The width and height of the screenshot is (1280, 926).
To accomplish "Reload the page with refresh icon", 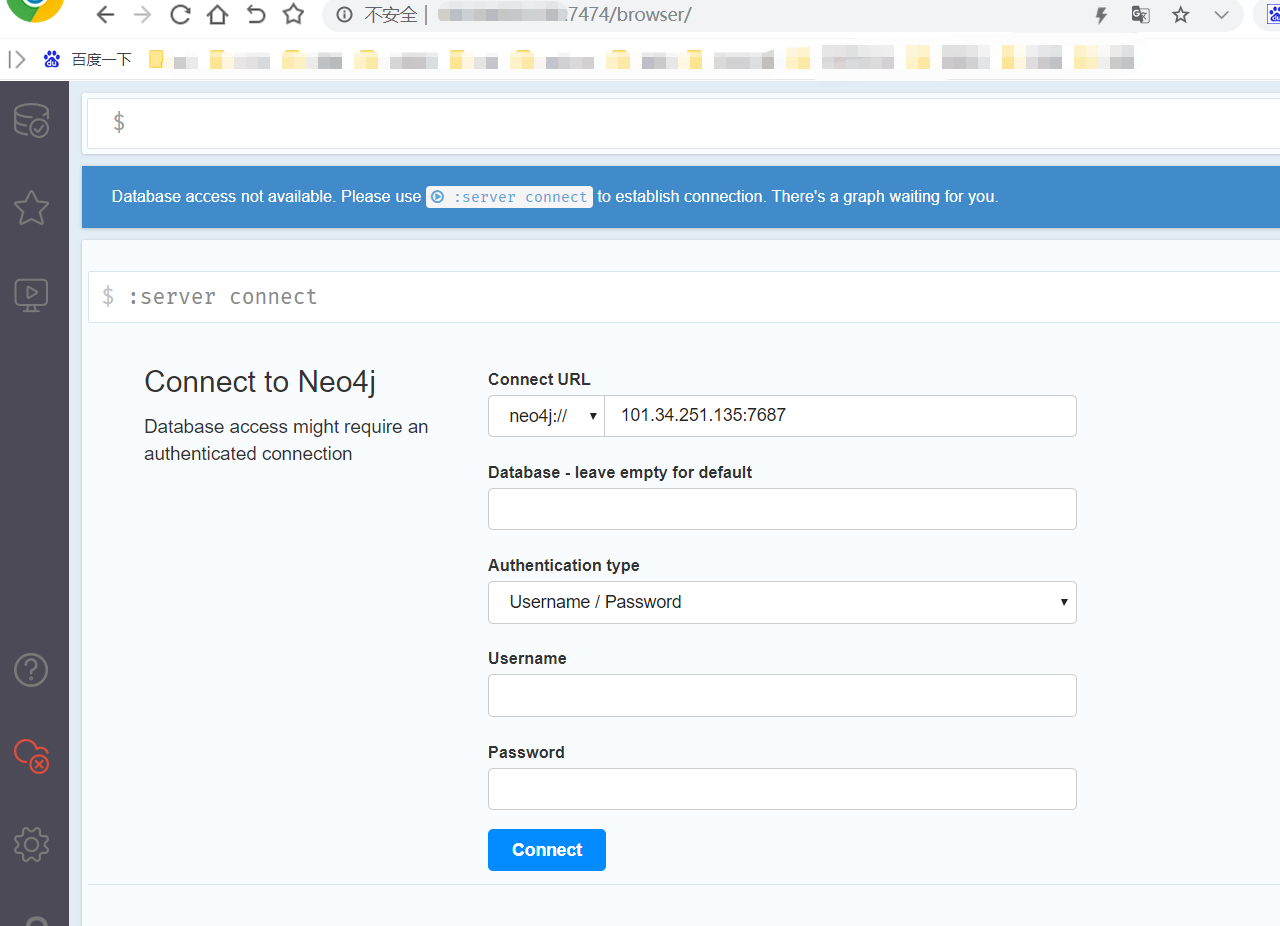I will point(180,15).
